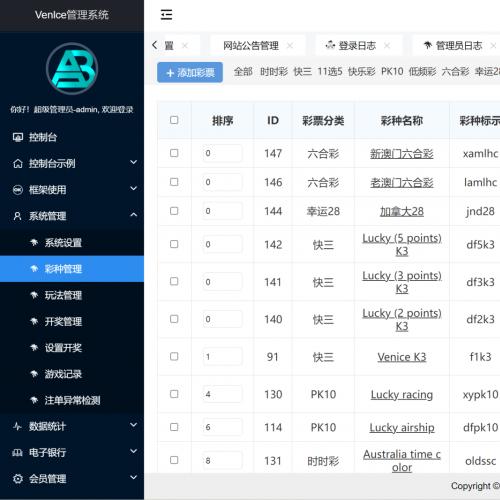Open 控制台 via its monitor icon
The image size is (500, 500).
point(18,137)
